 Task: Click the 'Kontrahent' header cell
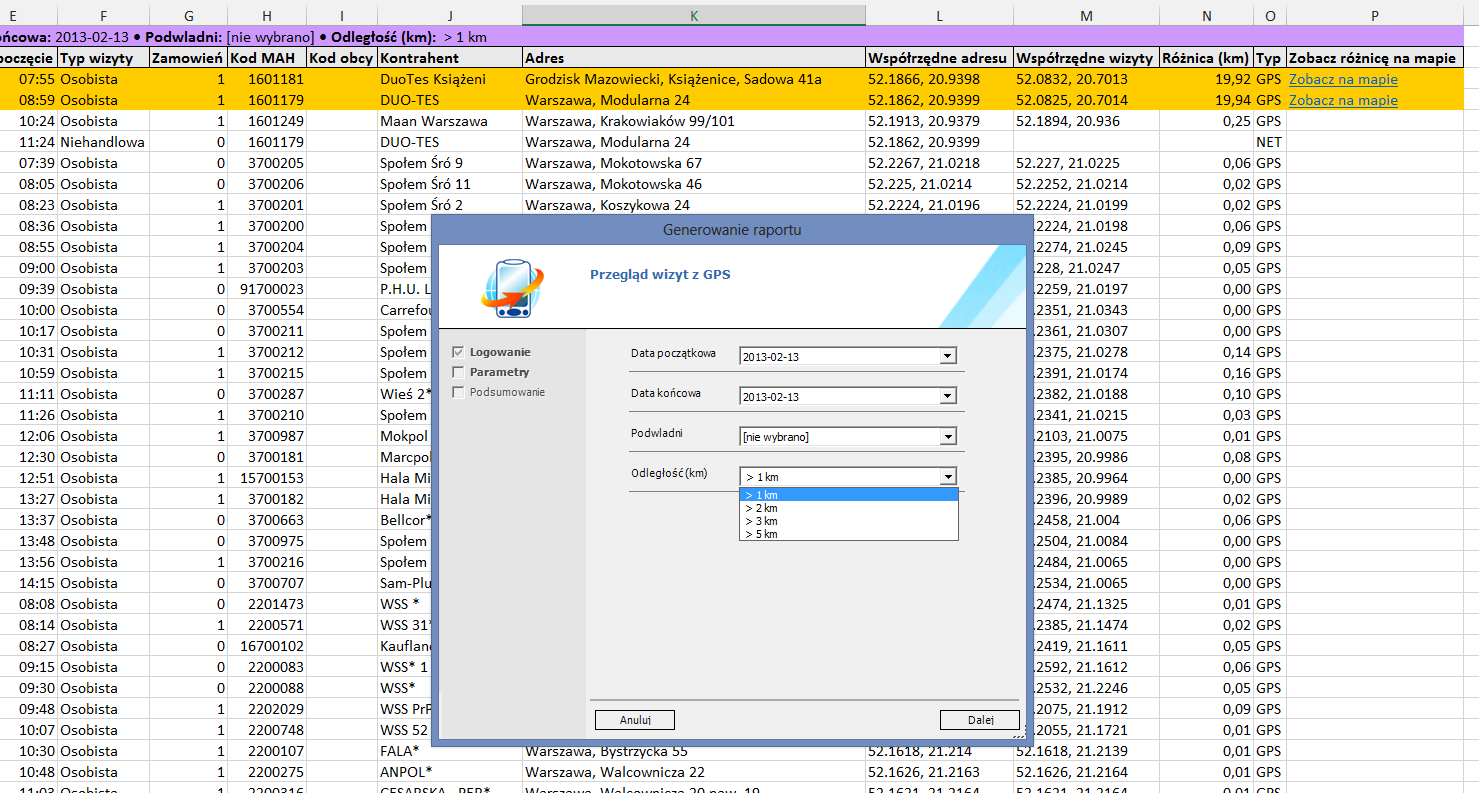tap(450, 58)
